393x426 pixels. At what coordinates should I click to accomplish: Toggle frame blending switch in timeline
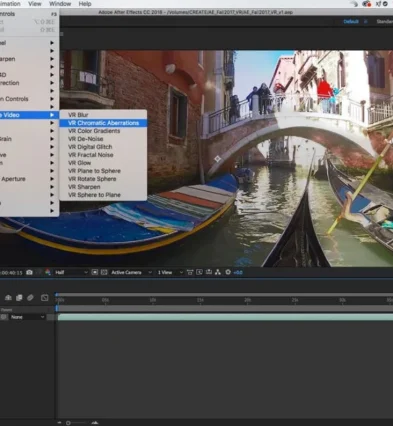19,298
